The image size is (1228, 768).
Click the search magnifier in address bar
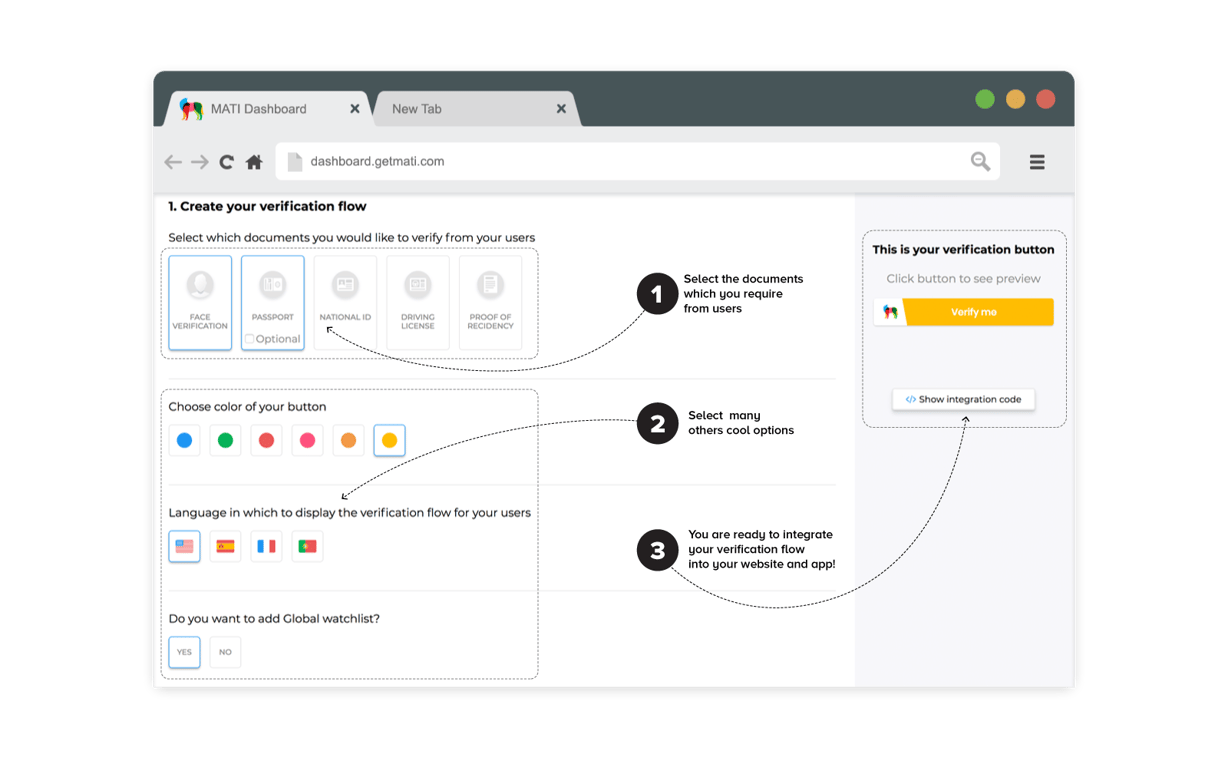click(x=980, y=161)
